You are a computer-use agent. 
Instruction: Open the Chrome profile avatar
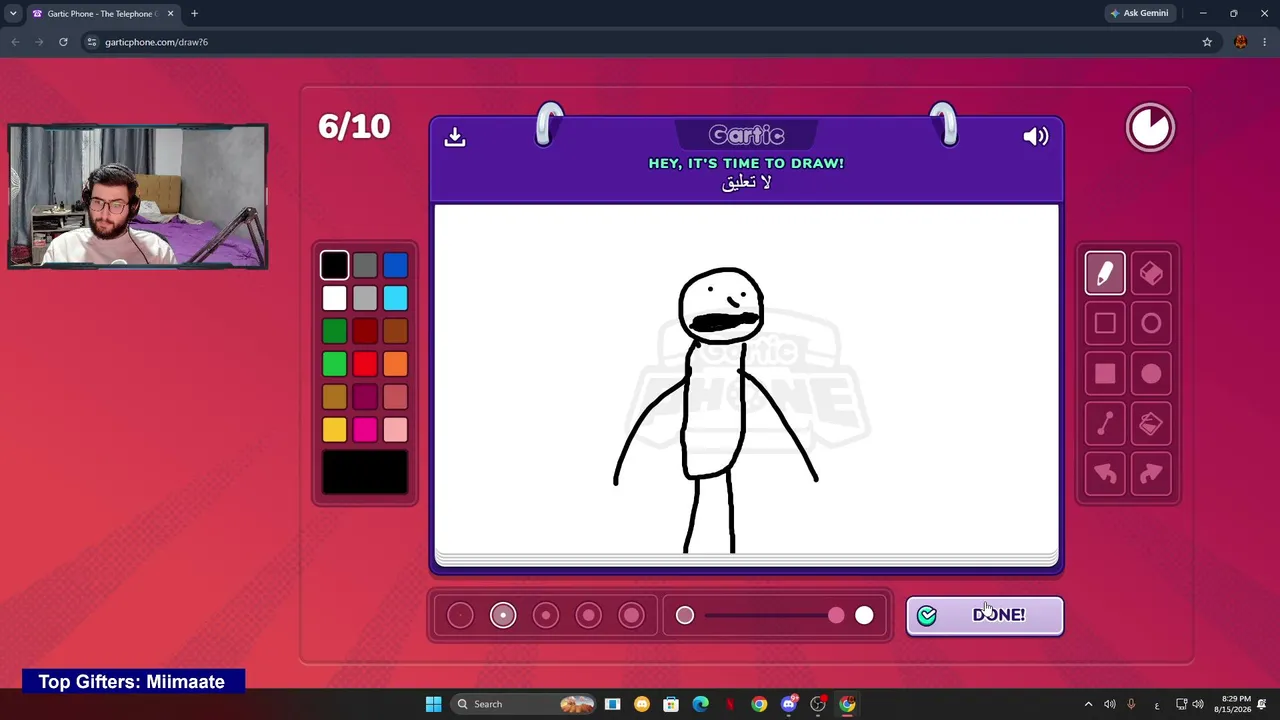pos(1241,42)
